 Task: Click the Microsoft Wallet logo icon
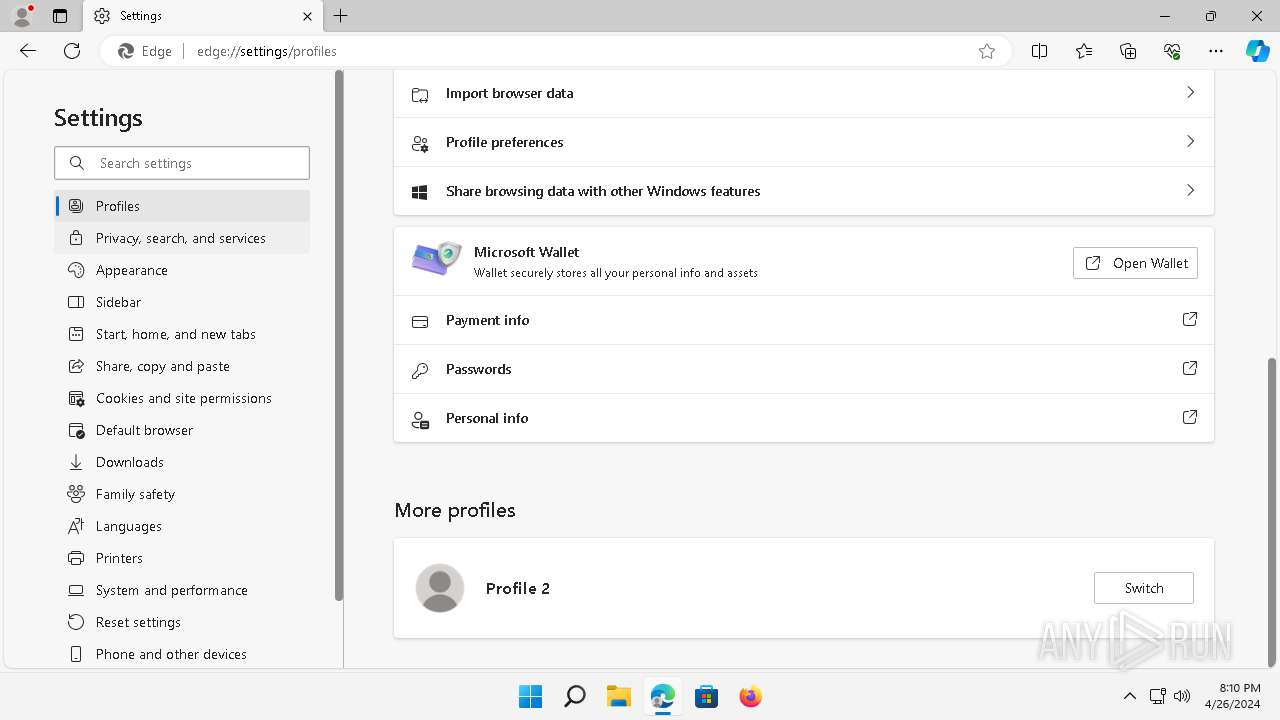click(436, 260)
